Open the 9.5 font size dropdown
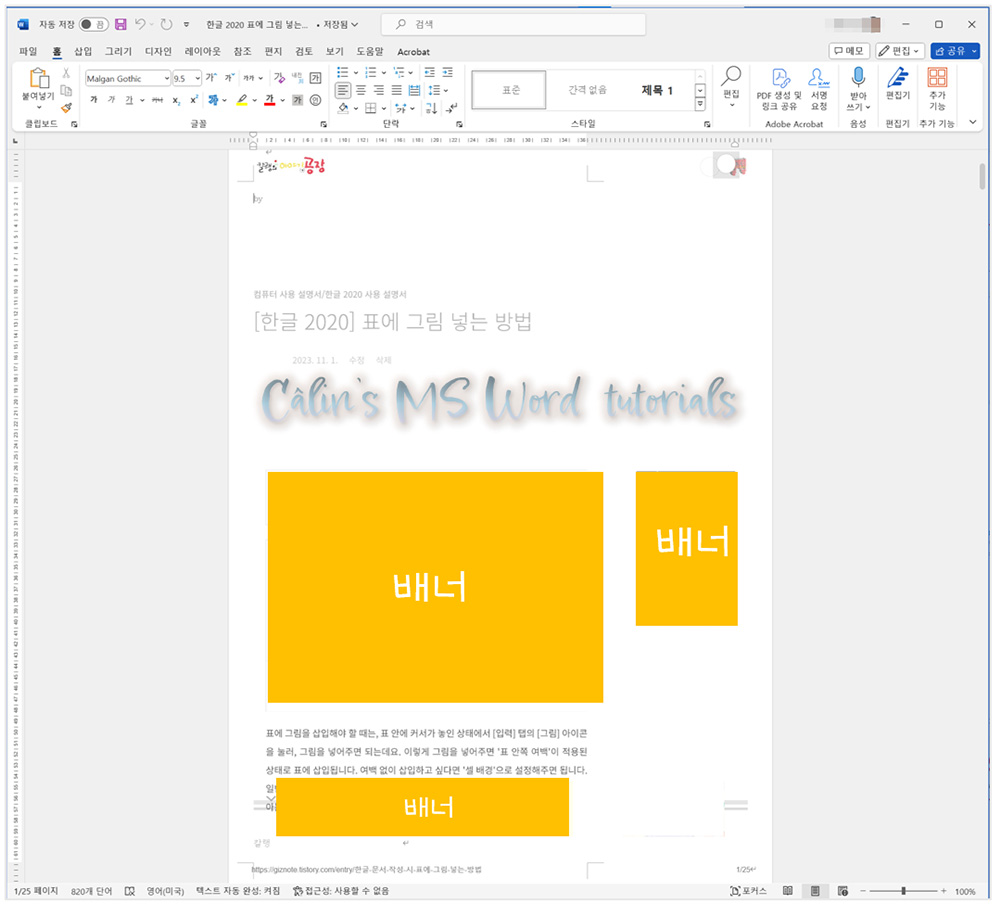1000x916 pixels. pyautogui.click(x=198, y=78)
